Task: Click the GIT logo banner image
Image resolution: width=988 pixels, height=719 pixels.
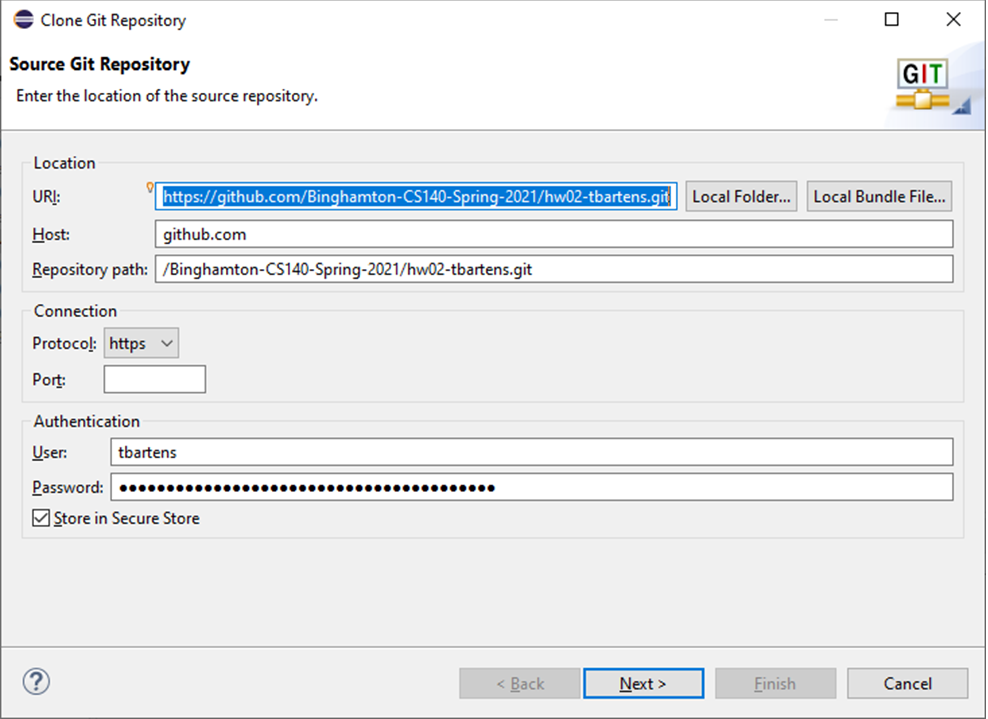Action: (927, 88)
